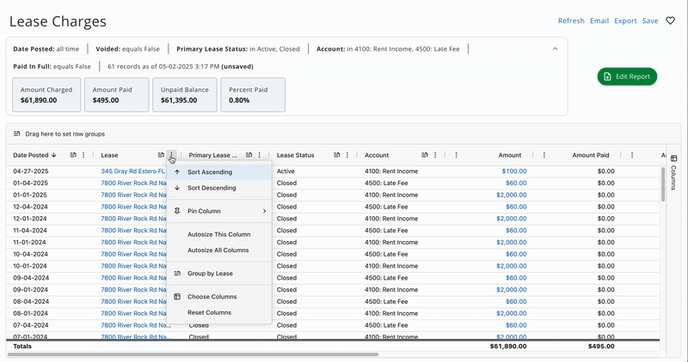688x362 pixels.
Task: Click the horizontal table scrollbar
Action: (193, 354)
